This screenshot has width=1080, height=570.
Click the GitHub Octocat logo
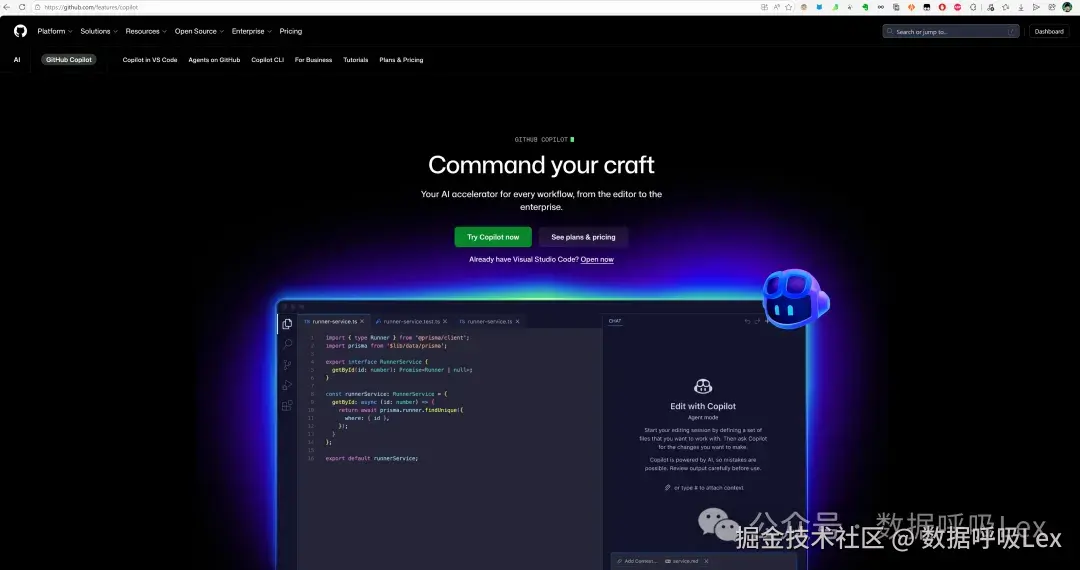click(21, 31)
